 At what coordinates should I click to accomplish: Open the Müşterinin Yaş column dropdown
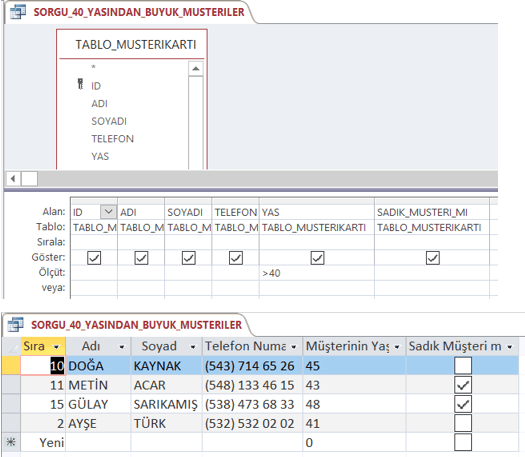click(397, 347)
